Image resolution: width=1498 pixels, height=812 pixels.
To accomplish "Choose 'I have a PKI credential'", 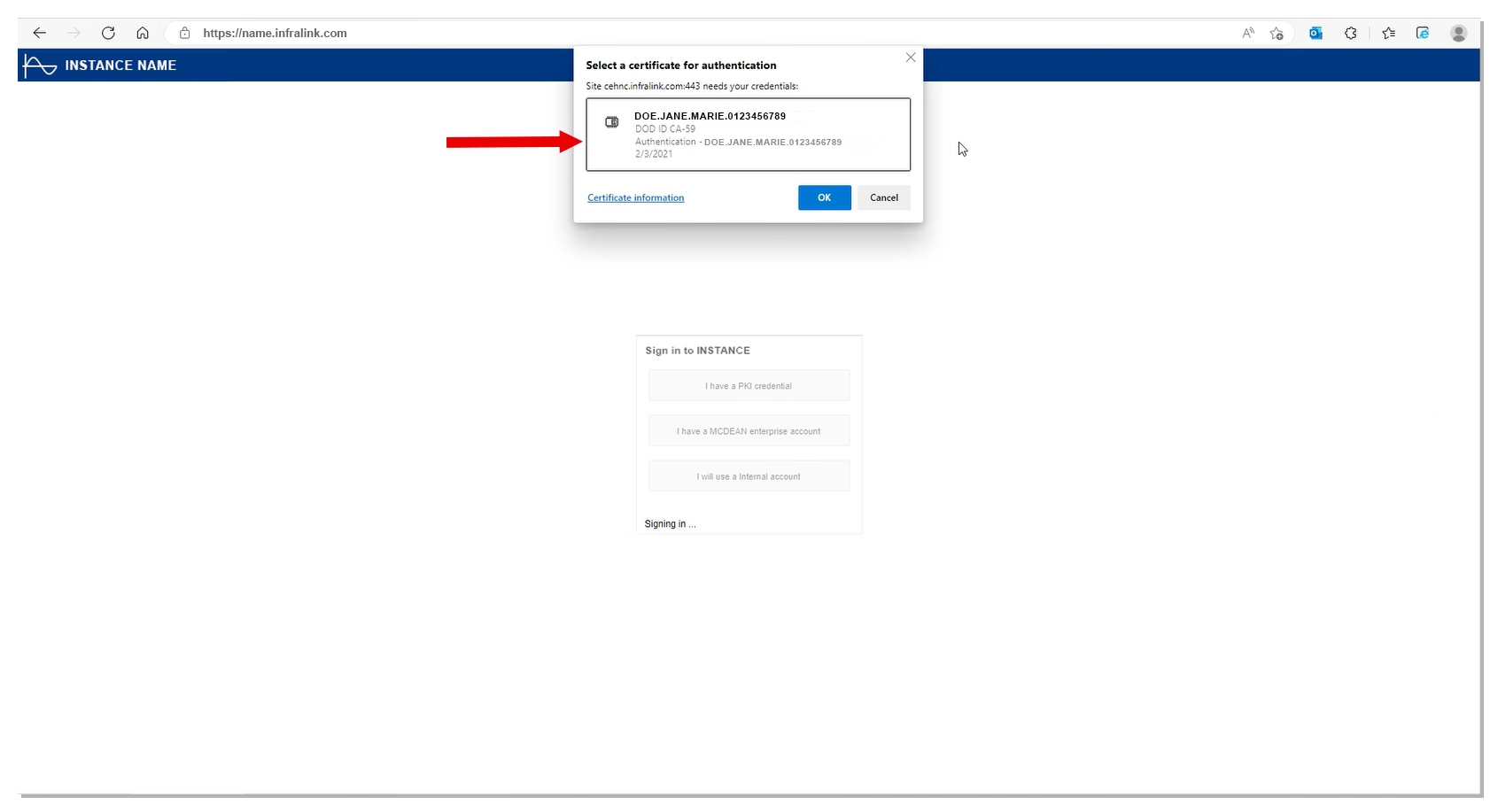I will pos(749,386).
